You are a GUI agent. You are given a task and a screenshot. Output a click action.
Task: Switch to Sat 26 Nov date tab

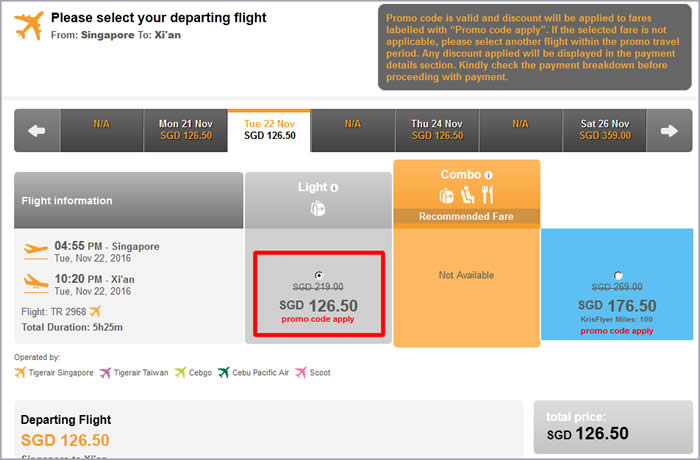point(605,130)
